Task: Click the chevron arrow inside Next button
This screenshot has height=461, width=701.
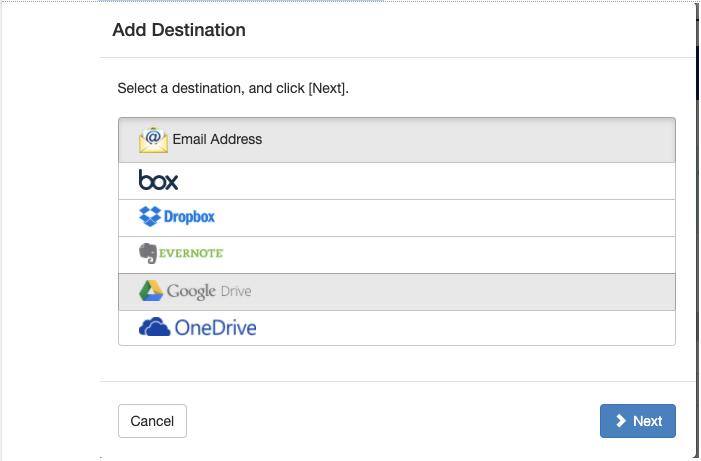Action: coord(621,421)
